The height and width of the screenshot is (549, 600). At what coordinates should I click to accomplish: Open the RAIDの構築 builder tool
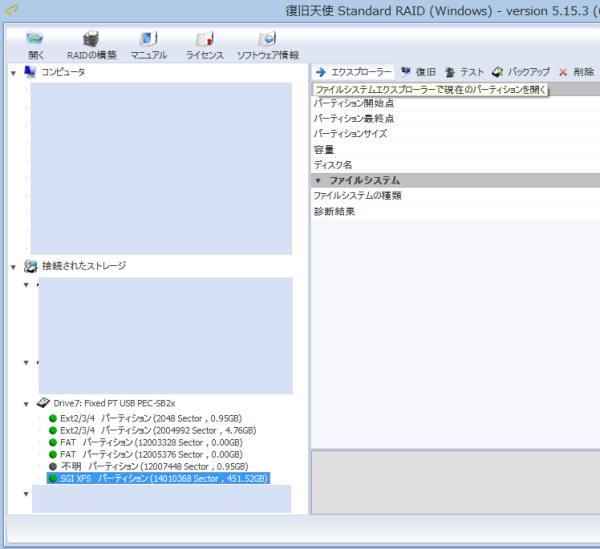tap(91, 43)
